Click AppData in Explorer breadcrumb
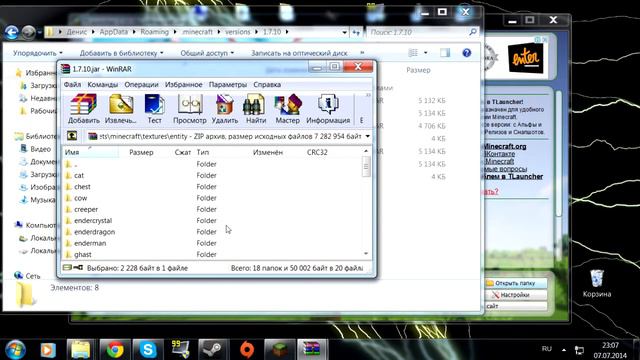 [x=113, y=32]
